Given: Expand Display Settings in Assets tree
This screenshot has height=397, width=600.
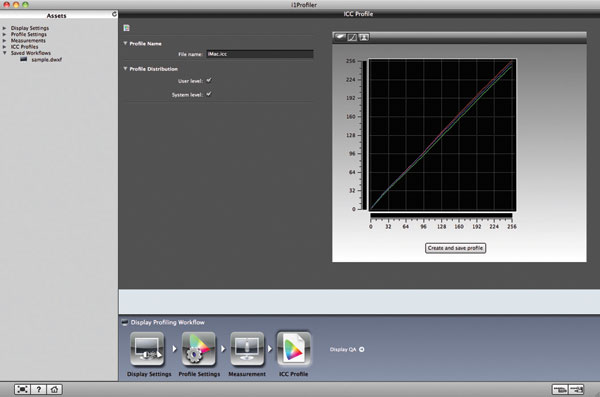Looking at the screenshot, I should (x=5, y=28).
